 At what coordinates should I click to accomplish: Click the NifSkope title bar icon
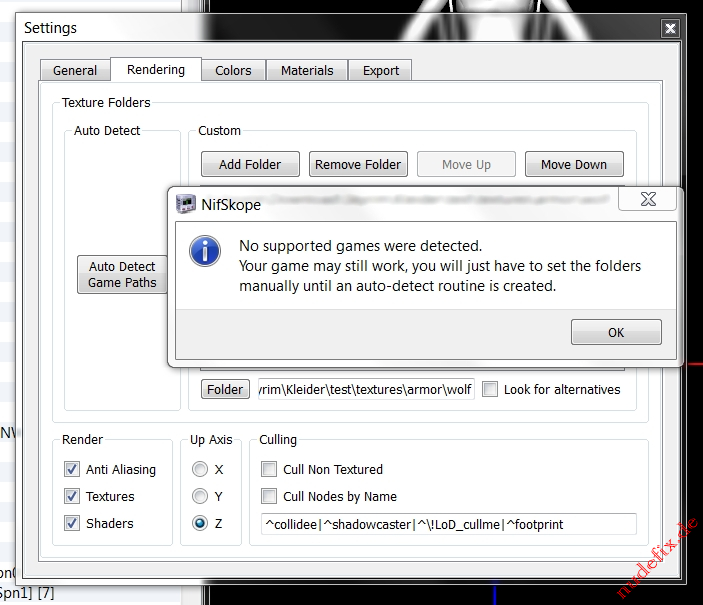pyautogui.click(x=186, y=204)
